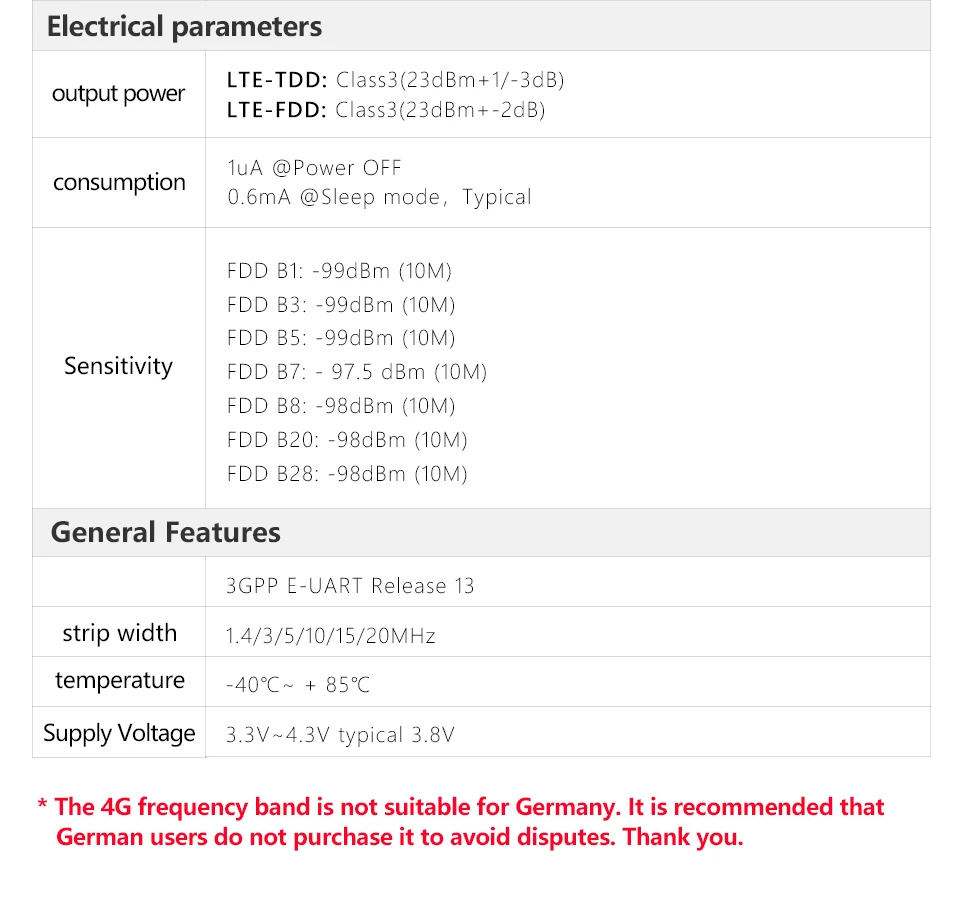The width and height of the screenshot is (960, 916).
Task: Click the FDD B1 sensitivity entry
Action: (339, 271)
